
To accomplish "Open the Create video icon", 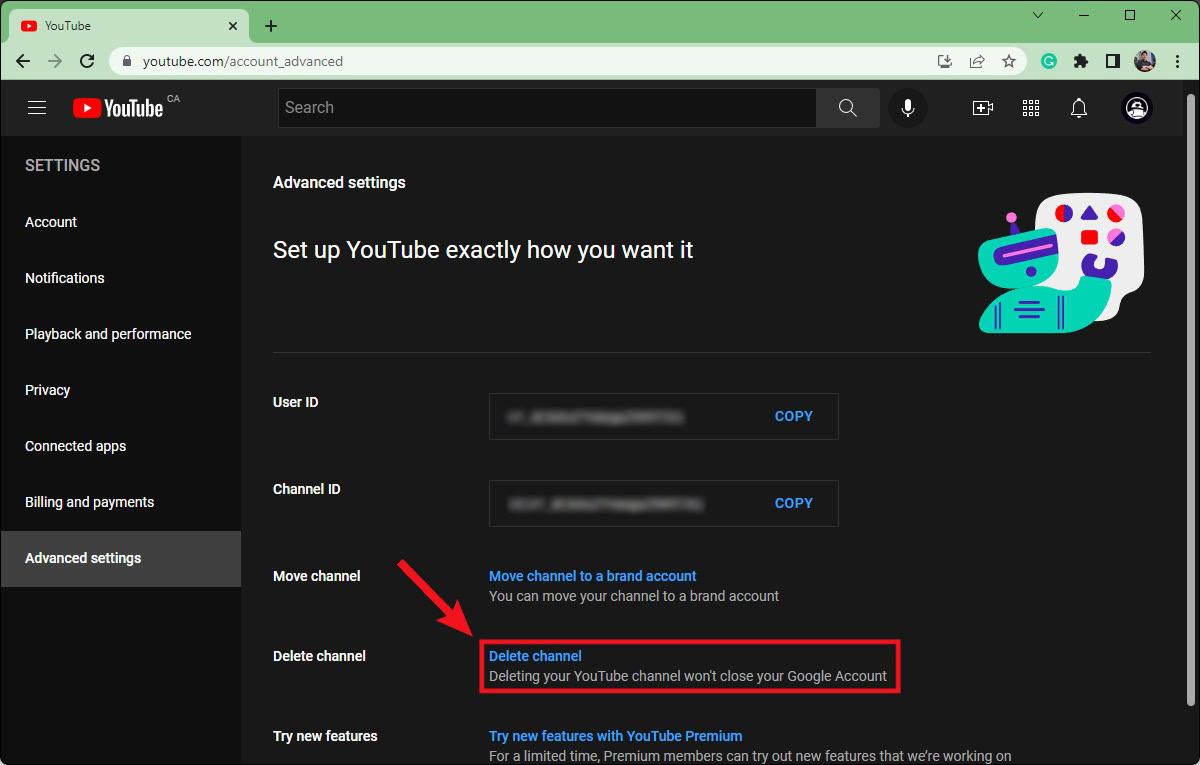I will [x=983, y=108].
